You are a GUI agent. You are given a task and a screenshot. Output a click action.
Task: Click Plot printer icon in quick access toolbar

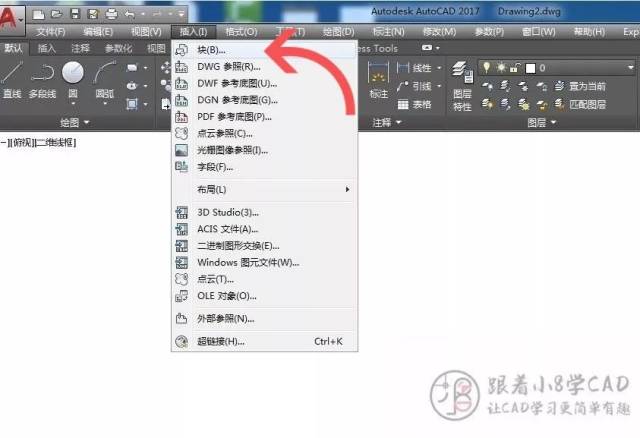click(x=111, y=15)
